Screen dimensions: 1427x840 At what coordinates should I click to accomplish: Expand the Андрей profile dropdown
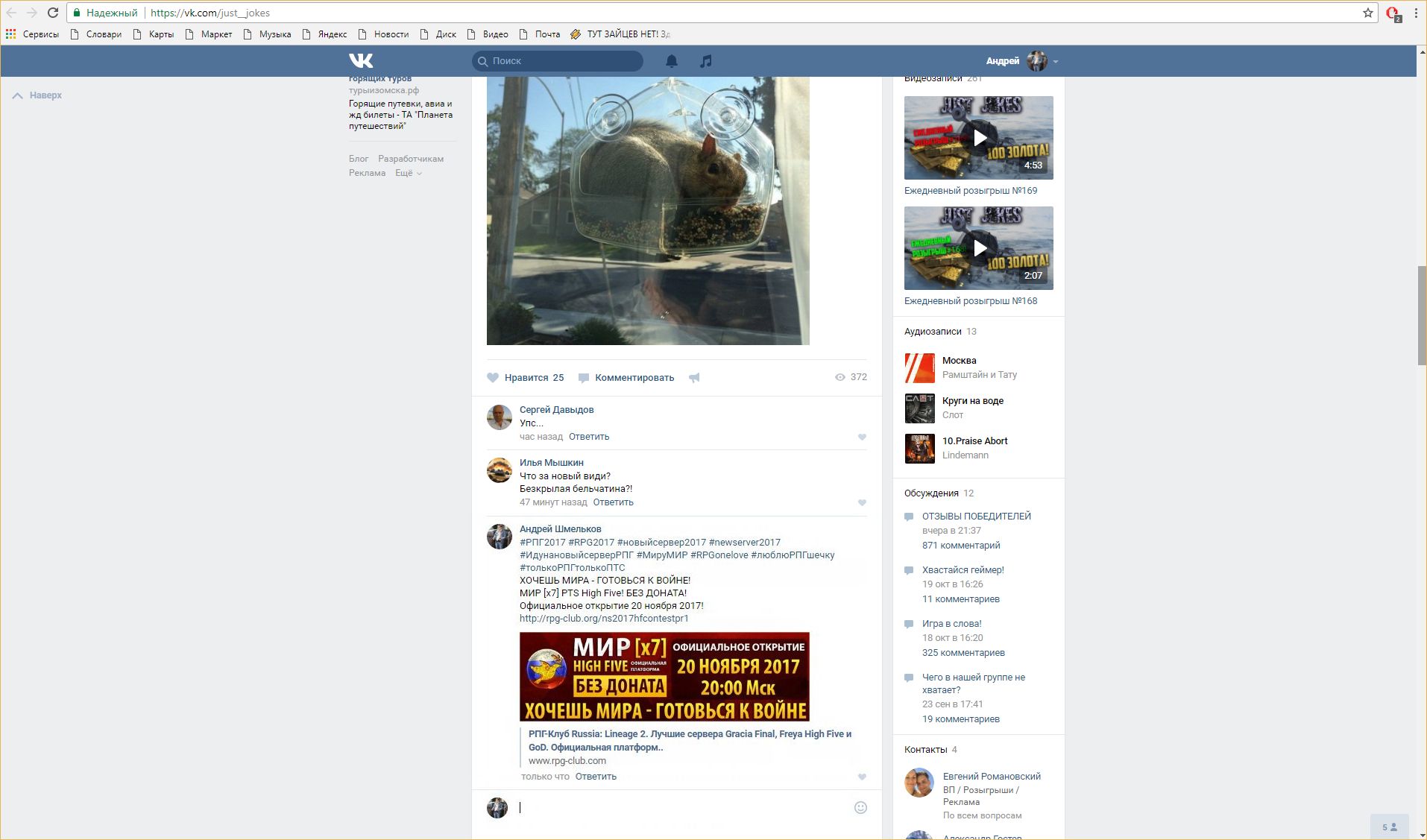(1056, 61)
